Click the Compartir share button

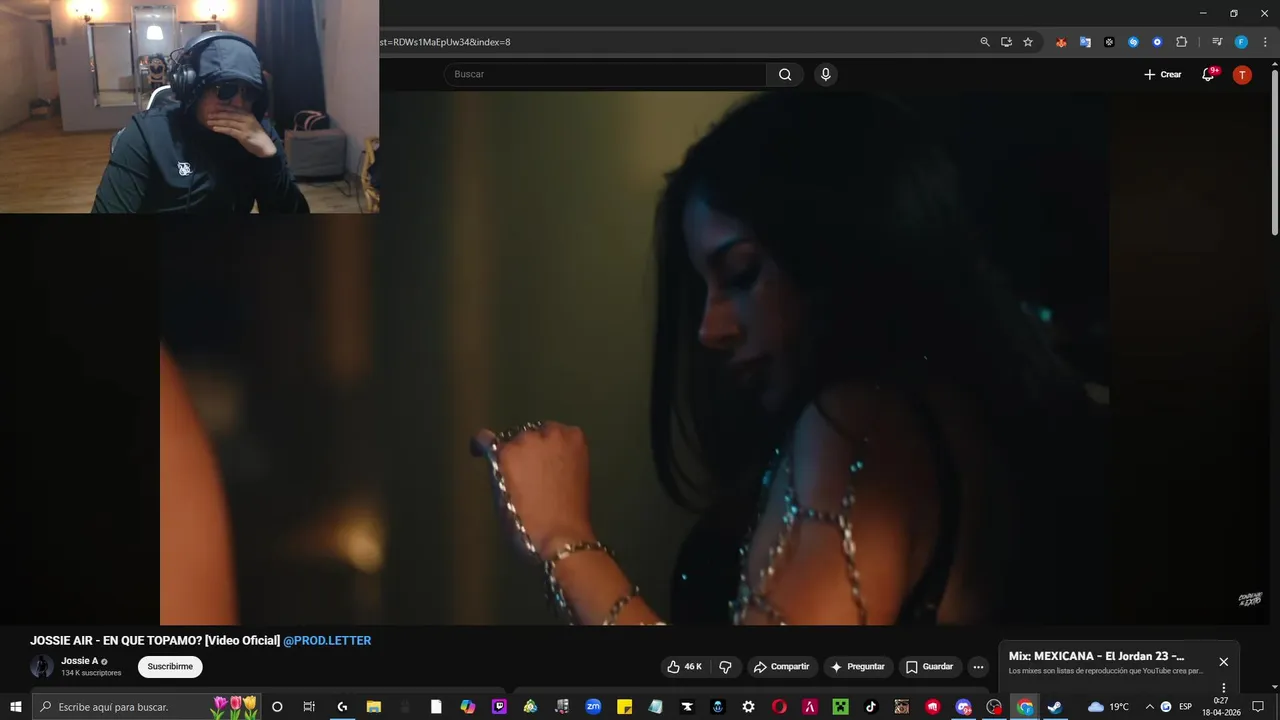781,667
